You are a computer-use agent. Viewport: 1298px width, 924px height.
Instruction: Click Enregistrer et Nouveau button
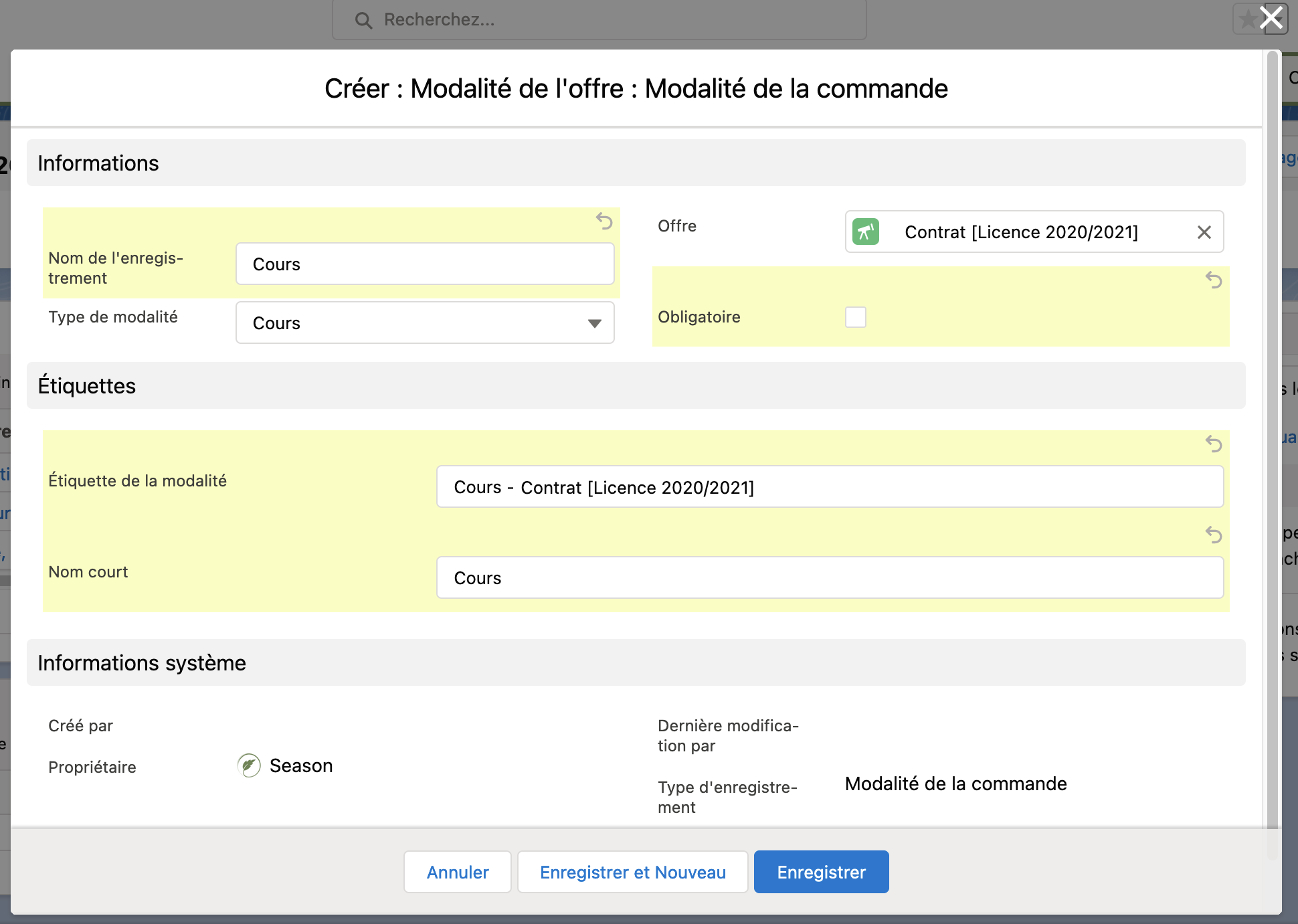[x=632, y=872]
